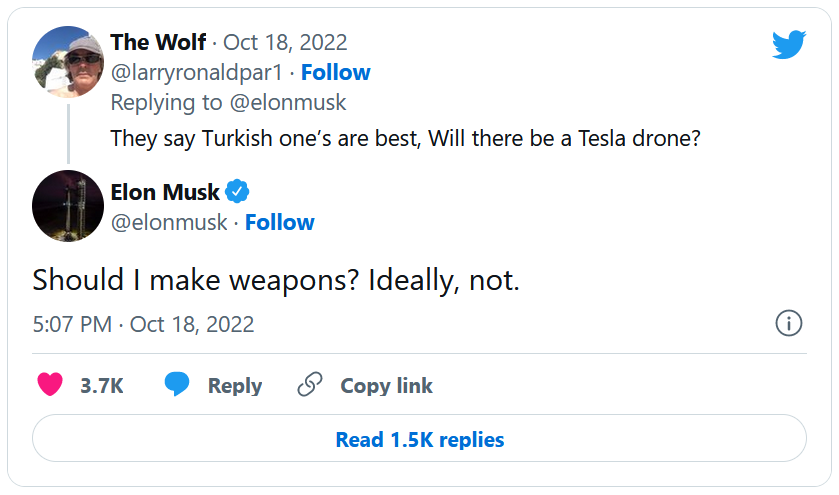
Task: Open the tweet info icon
Action: tap(789, 323)
